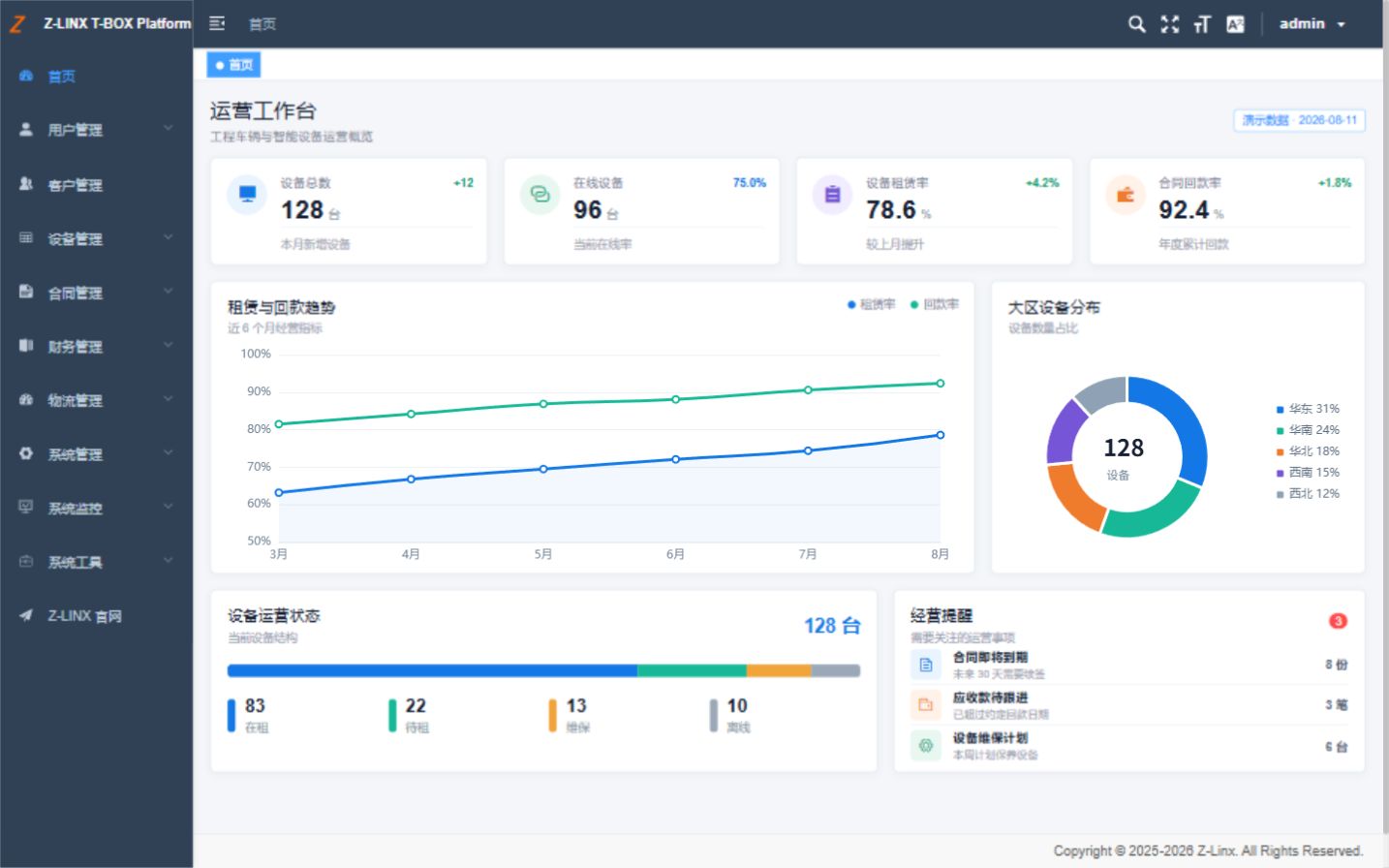This screenshot has width=1389, height=868.
Task: Click the 合同回款率 orange wallet icon
Action: pyautogui.click(x=1126, y=195)
